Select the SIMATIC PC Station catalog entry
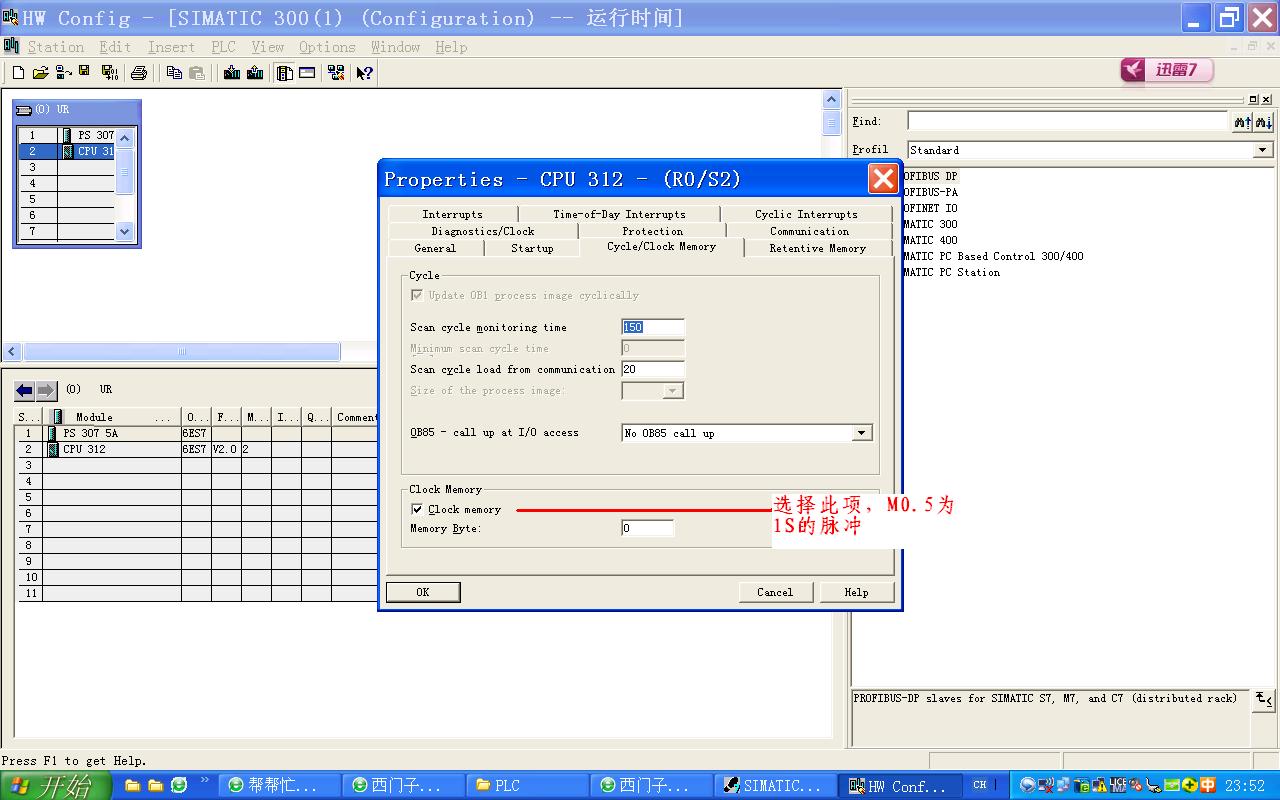The image size is (1280, 800). pos(951,272)
